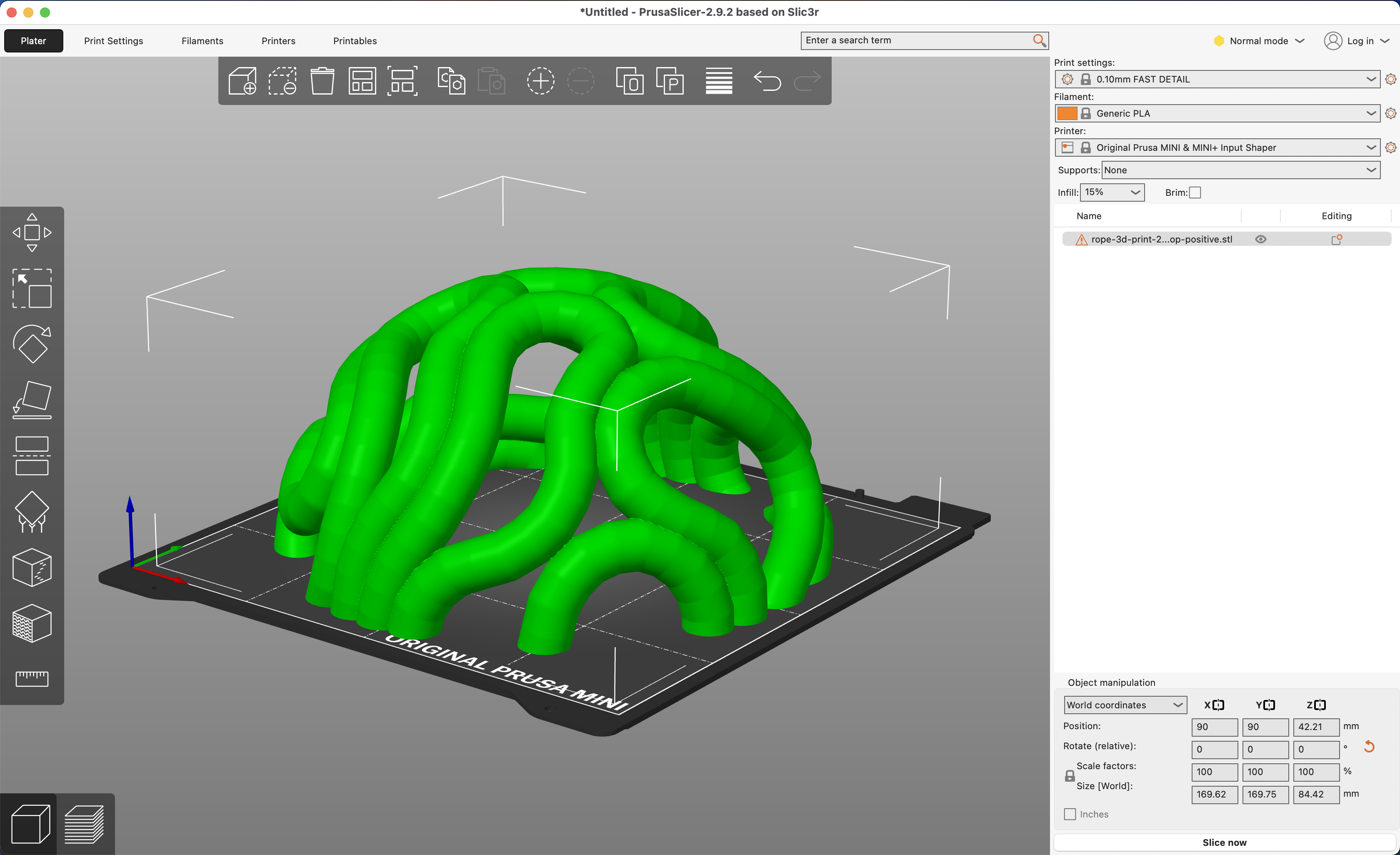The width and height of the screenshot is (1400, 855).
Task: Select the Place on face tool
Action: point(32,400)
